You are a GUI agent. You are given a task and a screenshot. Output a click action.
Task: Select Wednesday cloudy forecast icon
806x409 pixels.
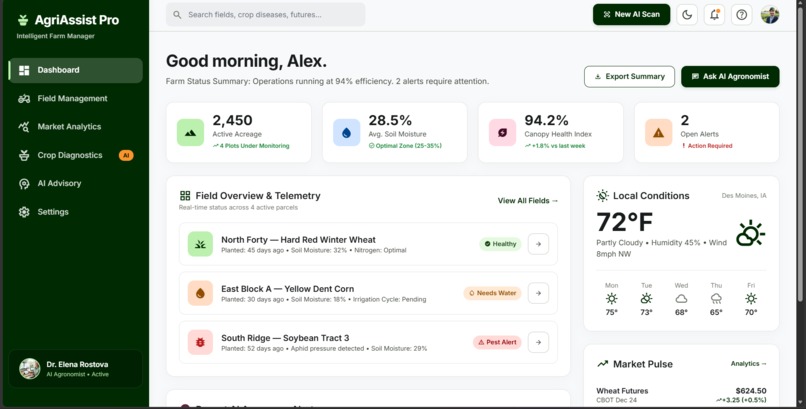(681, 299)
